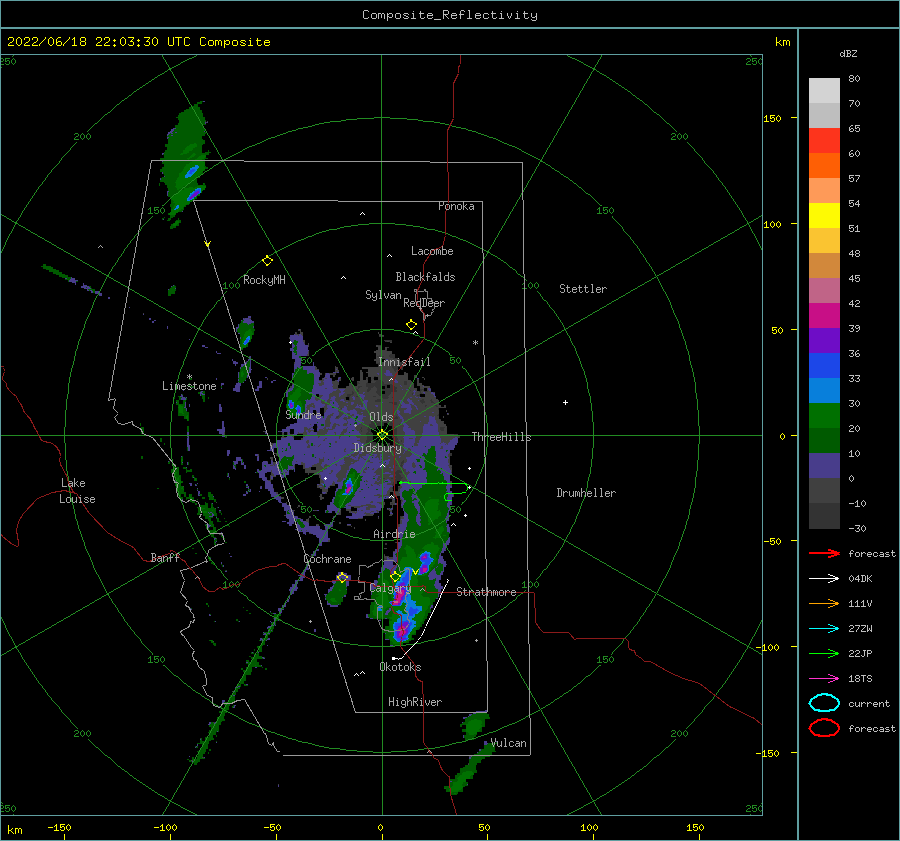Click the Lake Louise label

(77, 491)
